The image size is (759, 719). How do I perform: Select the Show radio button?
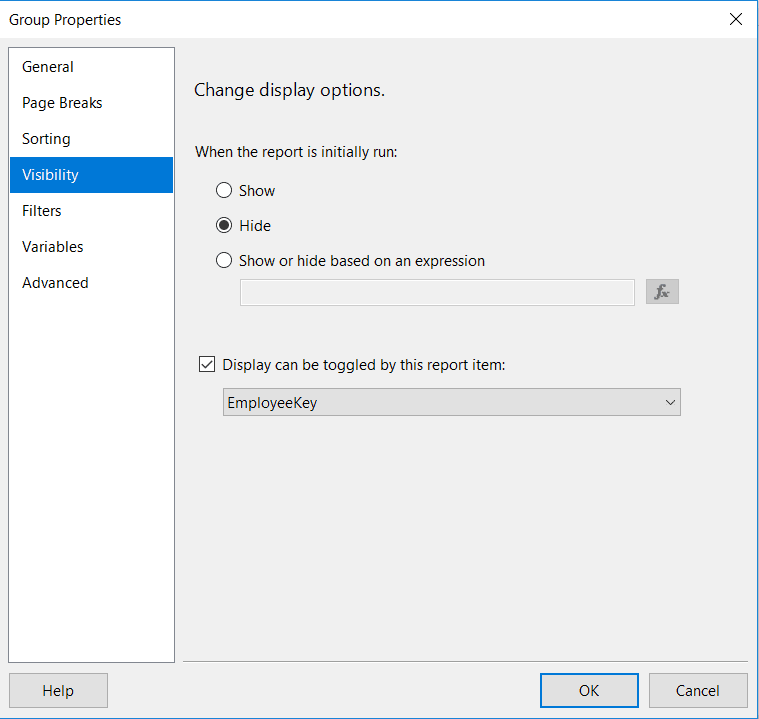point(224,191)
